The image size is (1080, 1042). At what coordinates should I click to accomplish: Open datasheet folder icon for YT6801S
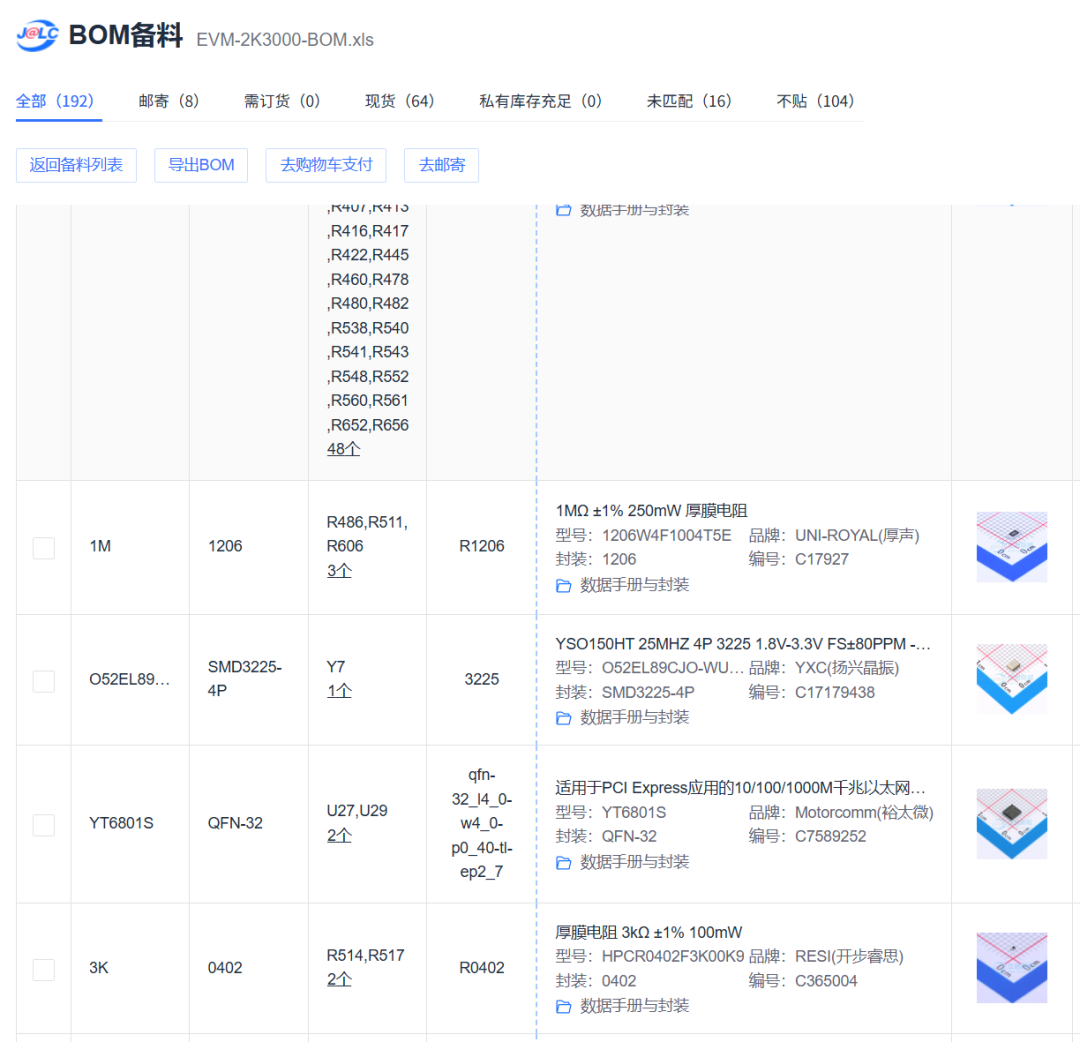(x=563, y=863)
